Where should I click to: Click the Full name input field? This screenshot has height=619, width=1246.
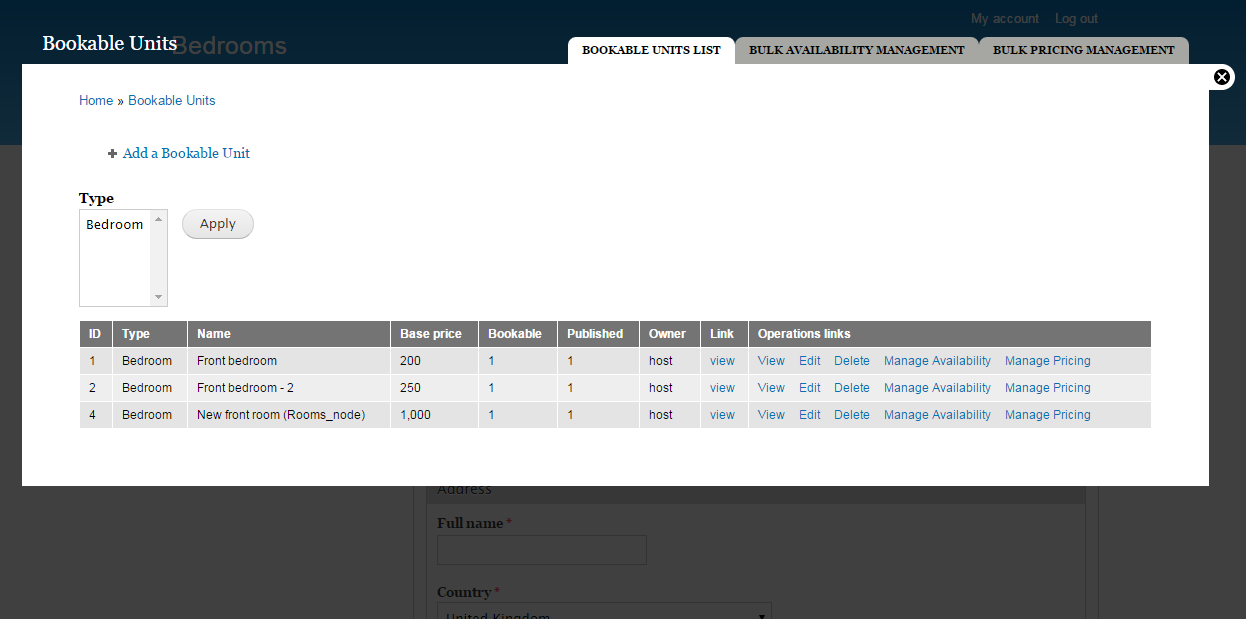click(541, 550)
